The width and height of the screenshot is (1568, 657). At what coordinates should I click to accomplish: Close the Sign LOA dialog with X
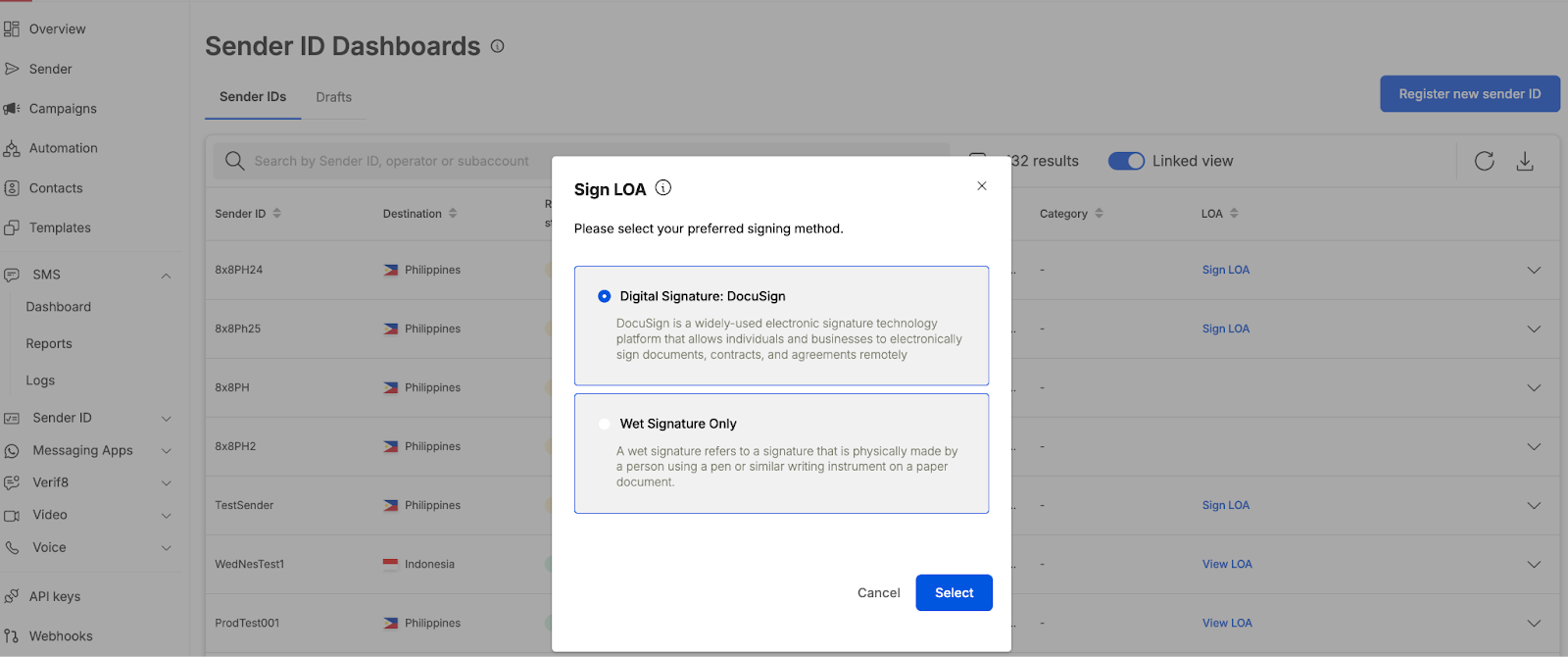tap(981, 186)
